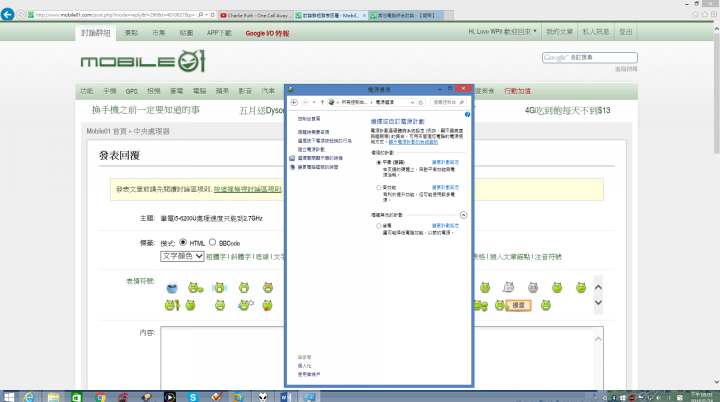Open the 市集 nav item
This screenshot has height=402, width=720.
(159, 33)
